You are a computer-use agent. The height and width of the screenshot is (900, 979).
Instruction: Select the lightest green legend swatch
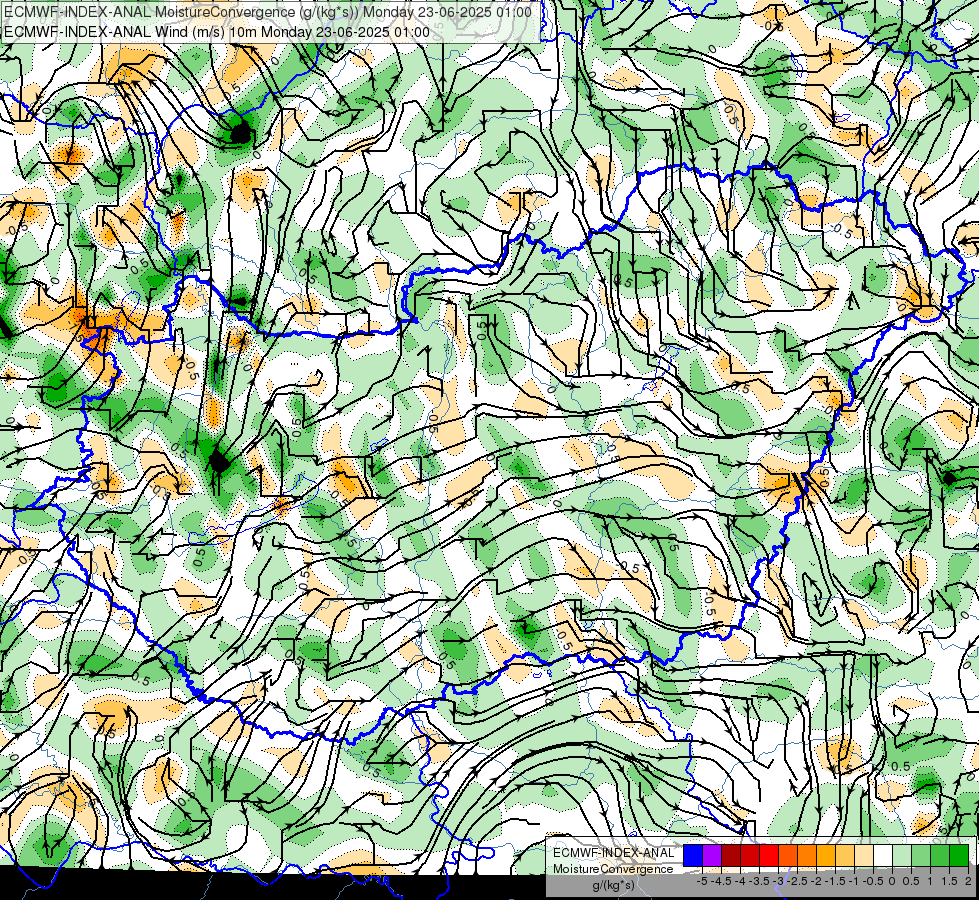pos(902,855)
